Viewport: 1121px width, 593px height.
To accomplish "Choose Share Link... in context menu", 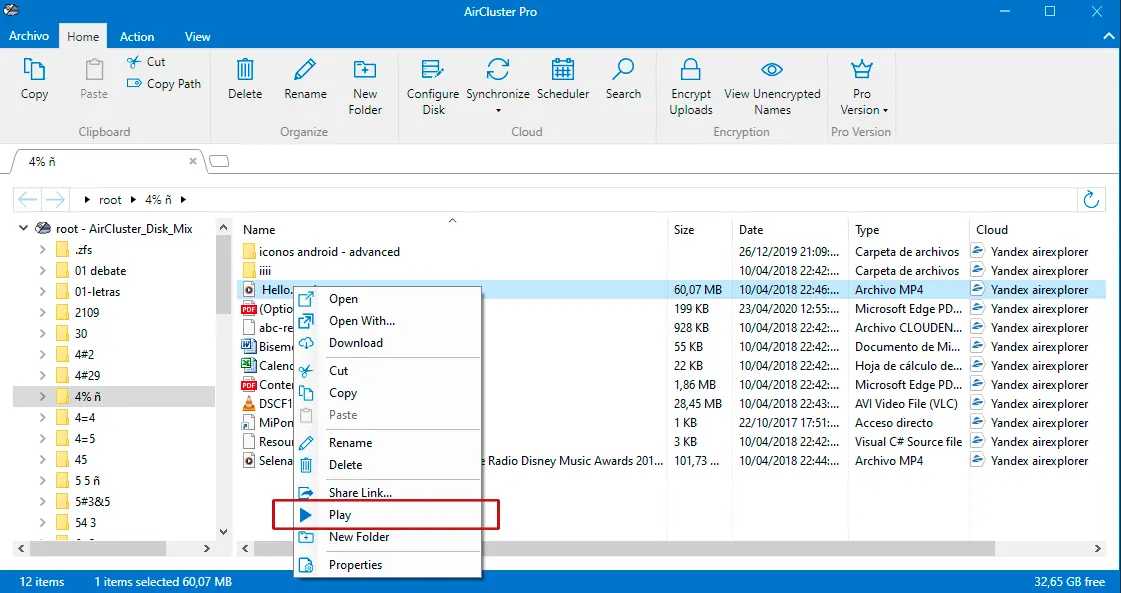I will 387,493.
